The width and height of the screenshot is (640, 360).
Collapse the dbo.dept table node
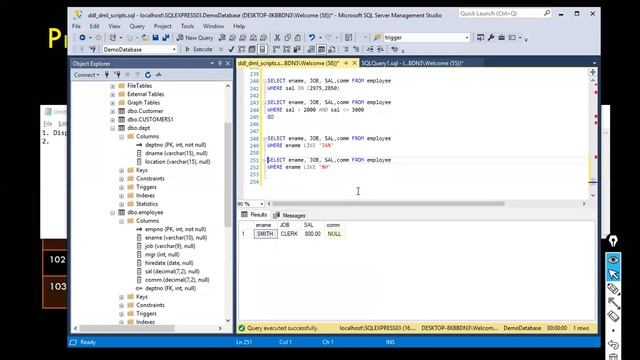[x=113, y=128]
